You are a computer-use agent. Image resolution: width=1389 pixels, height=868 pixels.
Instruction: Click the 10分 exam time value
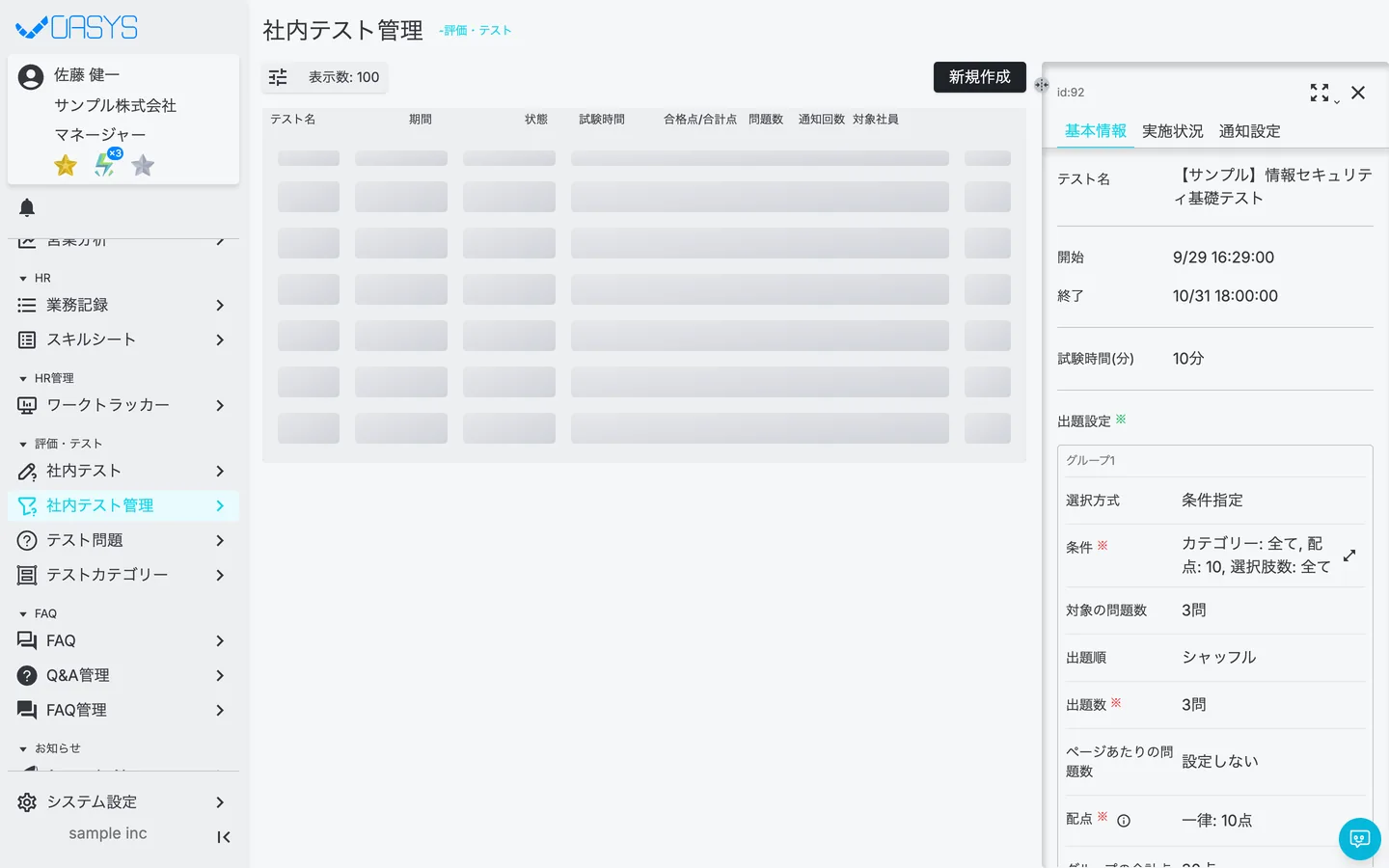1188,359
